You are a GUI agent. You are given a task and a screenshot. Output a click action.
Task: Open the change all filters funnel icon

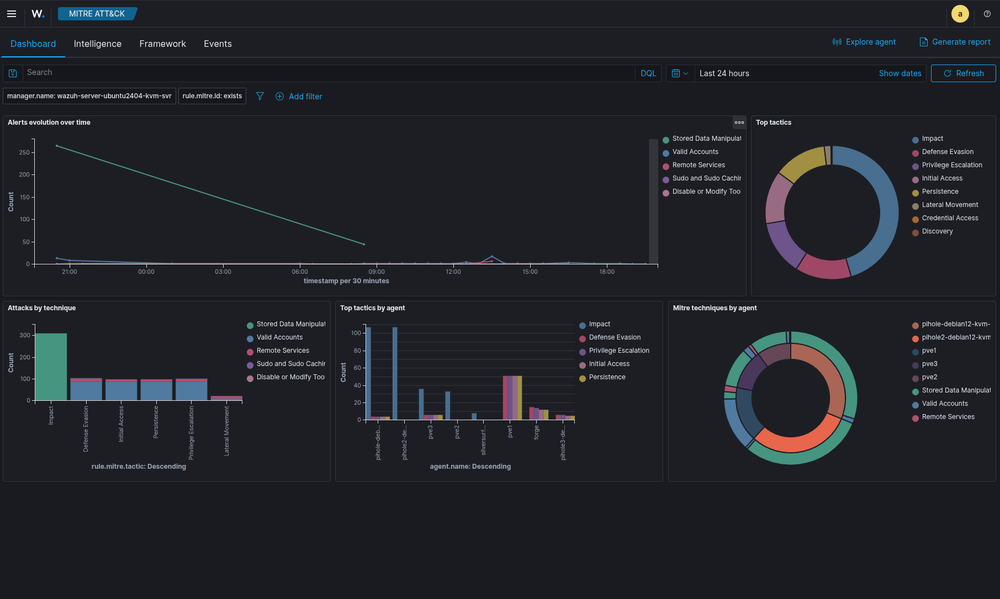click(x=260, y=96)
